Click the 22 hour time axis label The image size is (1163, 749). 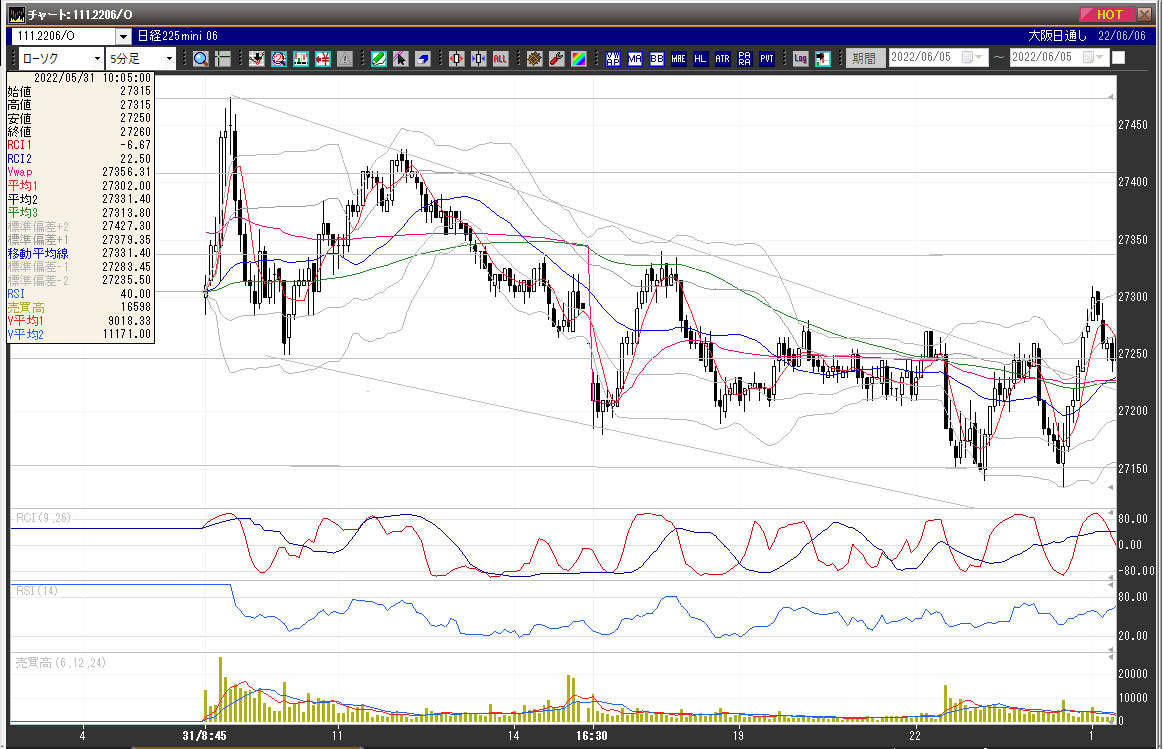click(915, 736)
